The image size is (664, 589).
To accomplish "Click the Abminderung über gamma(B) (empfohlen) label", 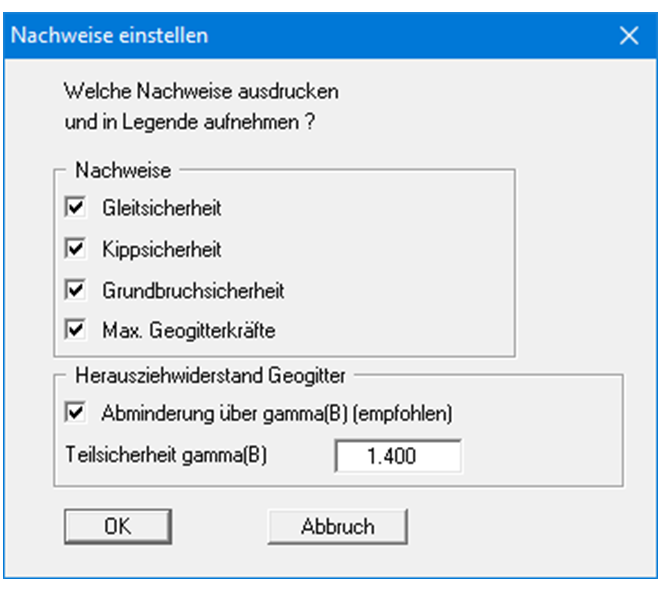I will [x=281, y=411].
